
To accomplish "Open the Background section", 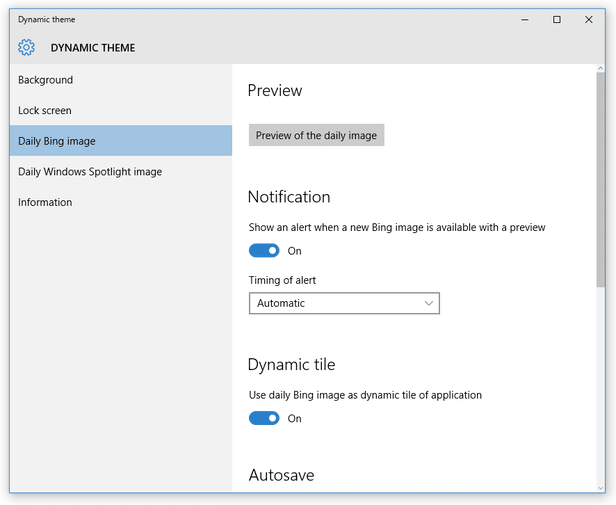I will click(x=121, y=80).
